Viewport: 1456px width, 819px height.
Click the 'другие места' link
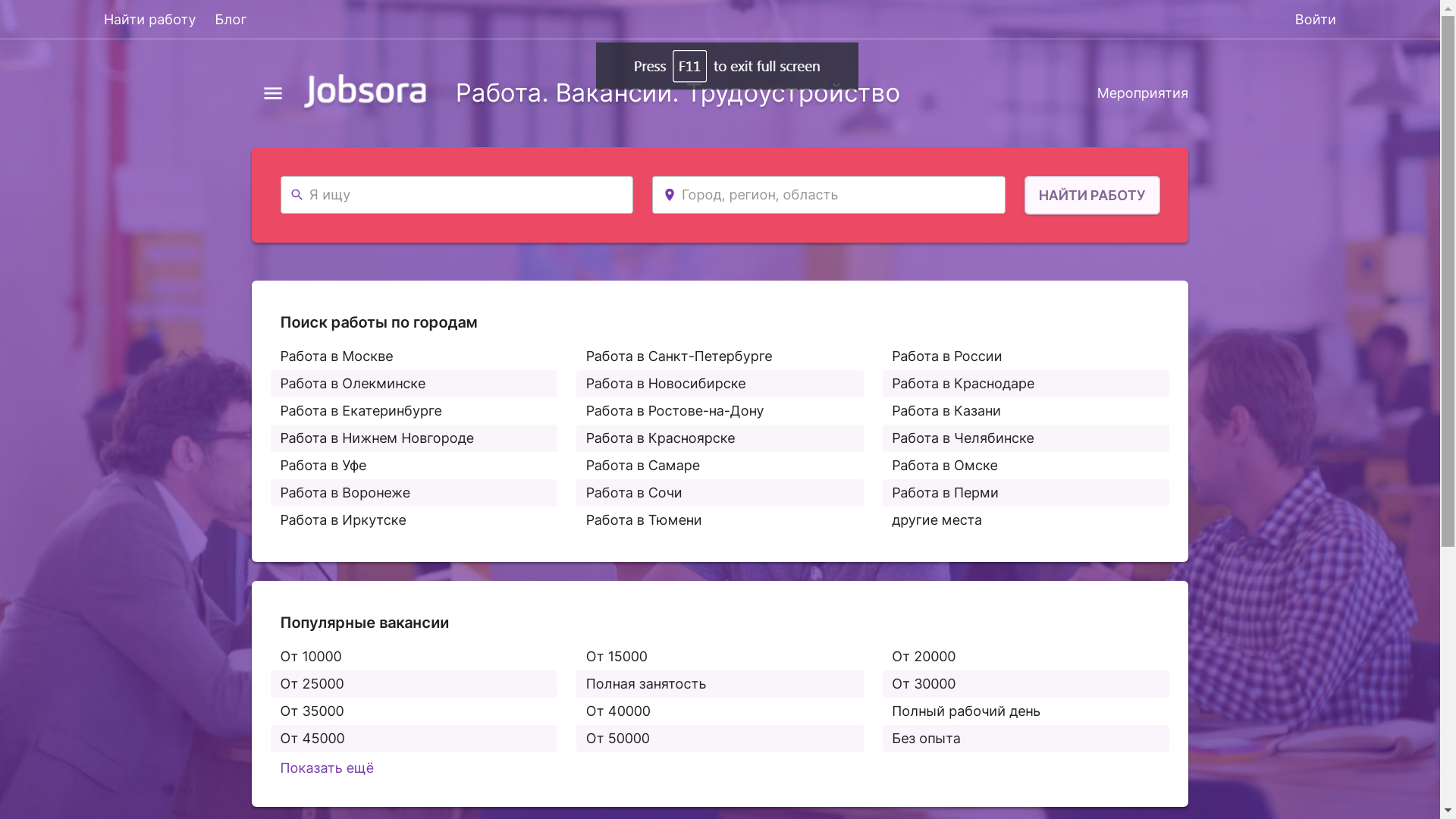click(937, 520)
